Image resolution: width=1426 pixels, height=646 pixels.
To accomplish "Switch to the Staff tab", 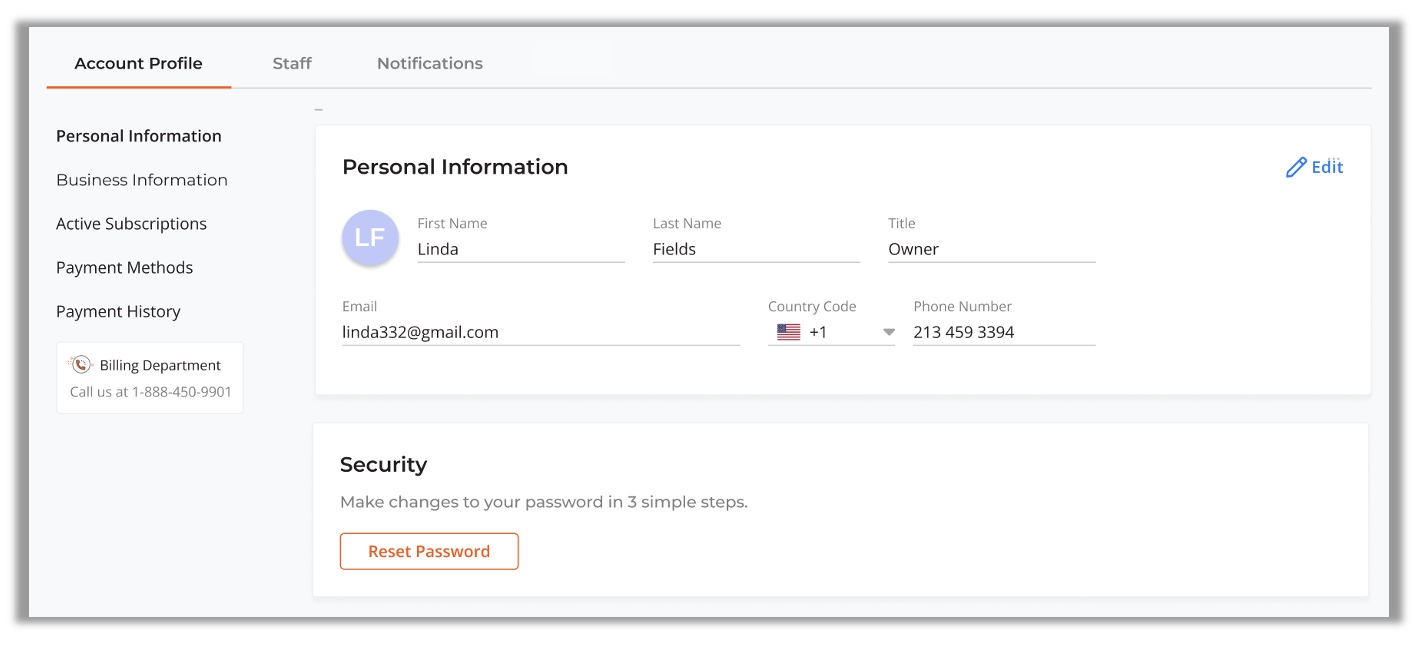I will pos(292,63).
